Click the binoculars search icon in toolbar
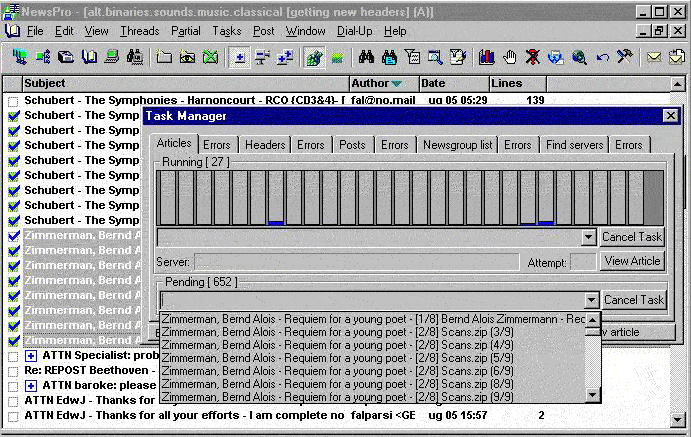Screen dimensions: 691x437 click(367, 57)
